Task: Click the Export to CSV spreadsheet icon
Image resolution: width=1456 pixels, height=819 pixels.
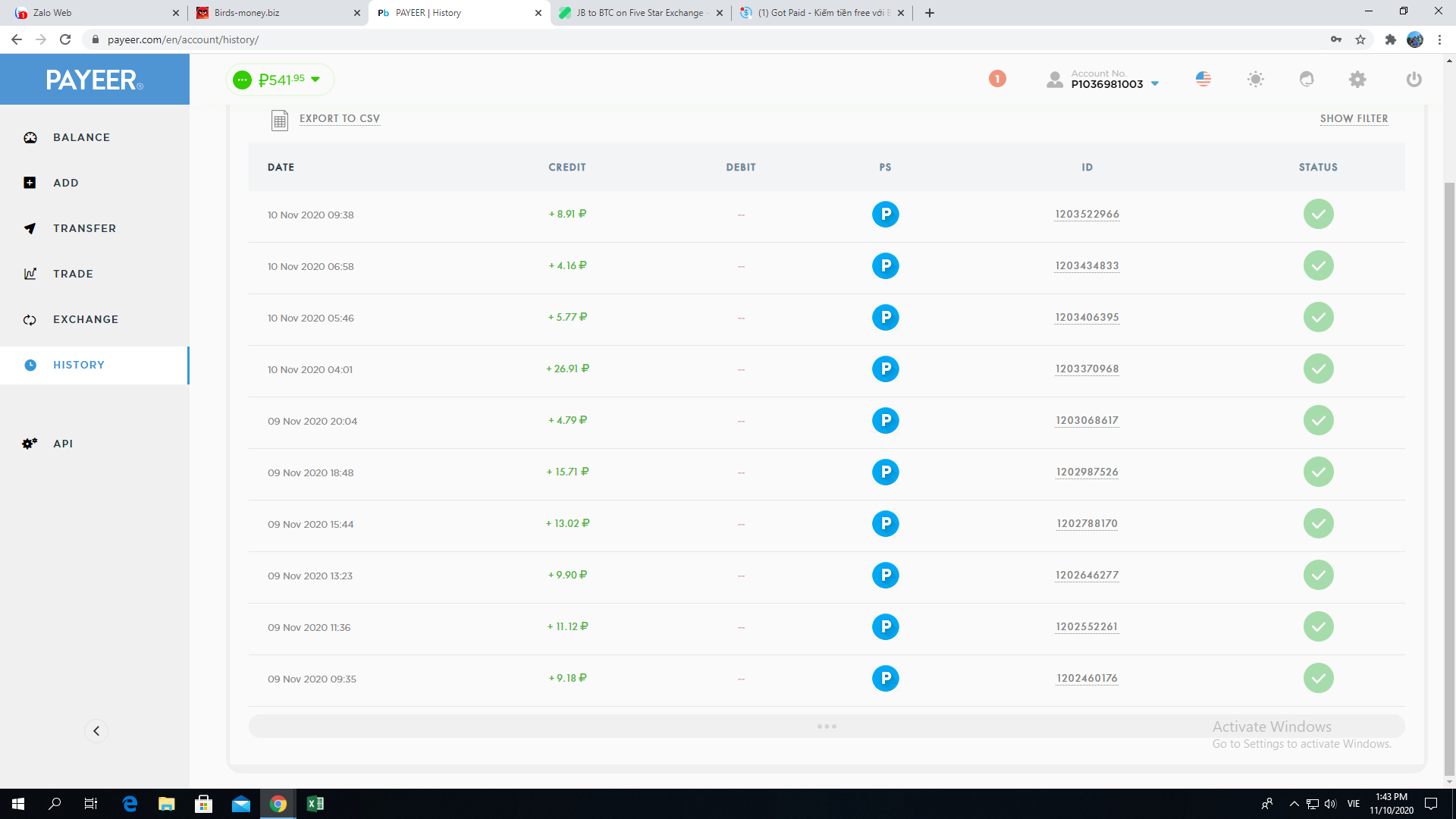Action: pos(280,120)
